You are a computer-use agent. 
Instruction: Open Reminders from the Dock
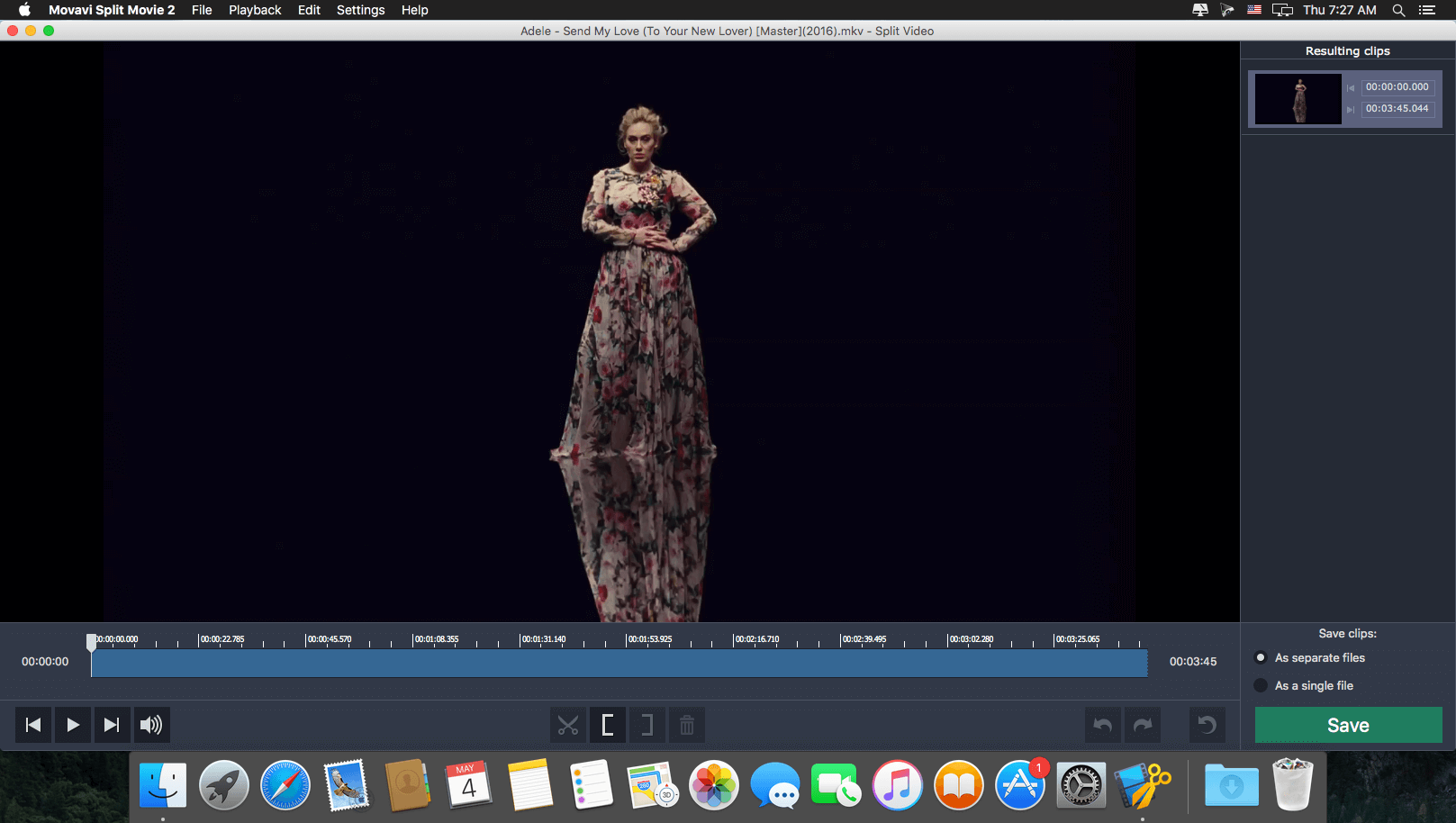click(x=592, y=785)
